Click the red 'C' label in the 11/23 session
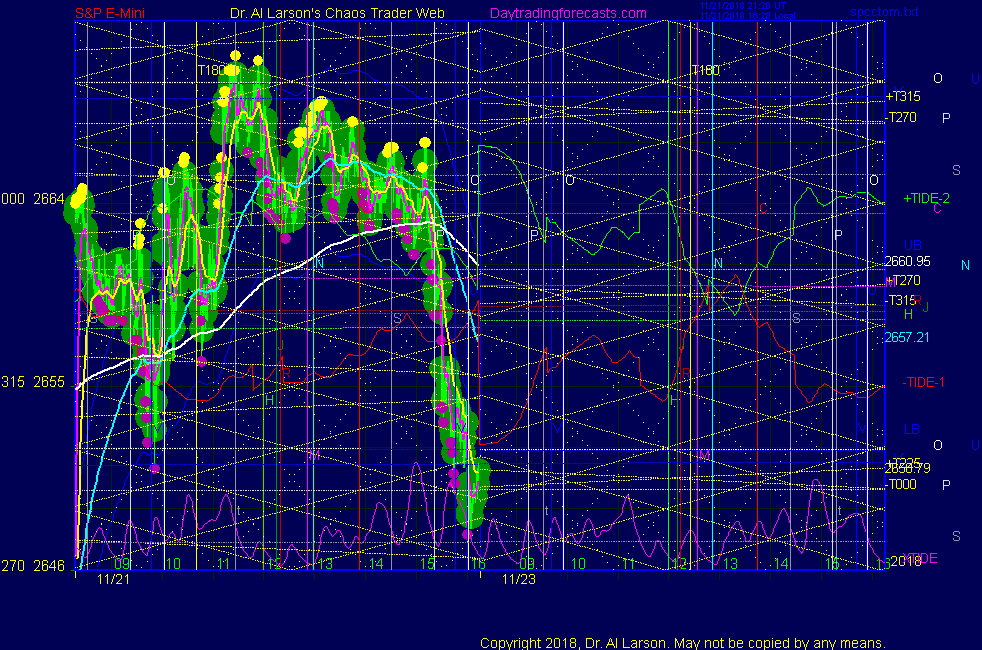Image resolution: width=982 pixels, height=650 pixels. (763, 208)
